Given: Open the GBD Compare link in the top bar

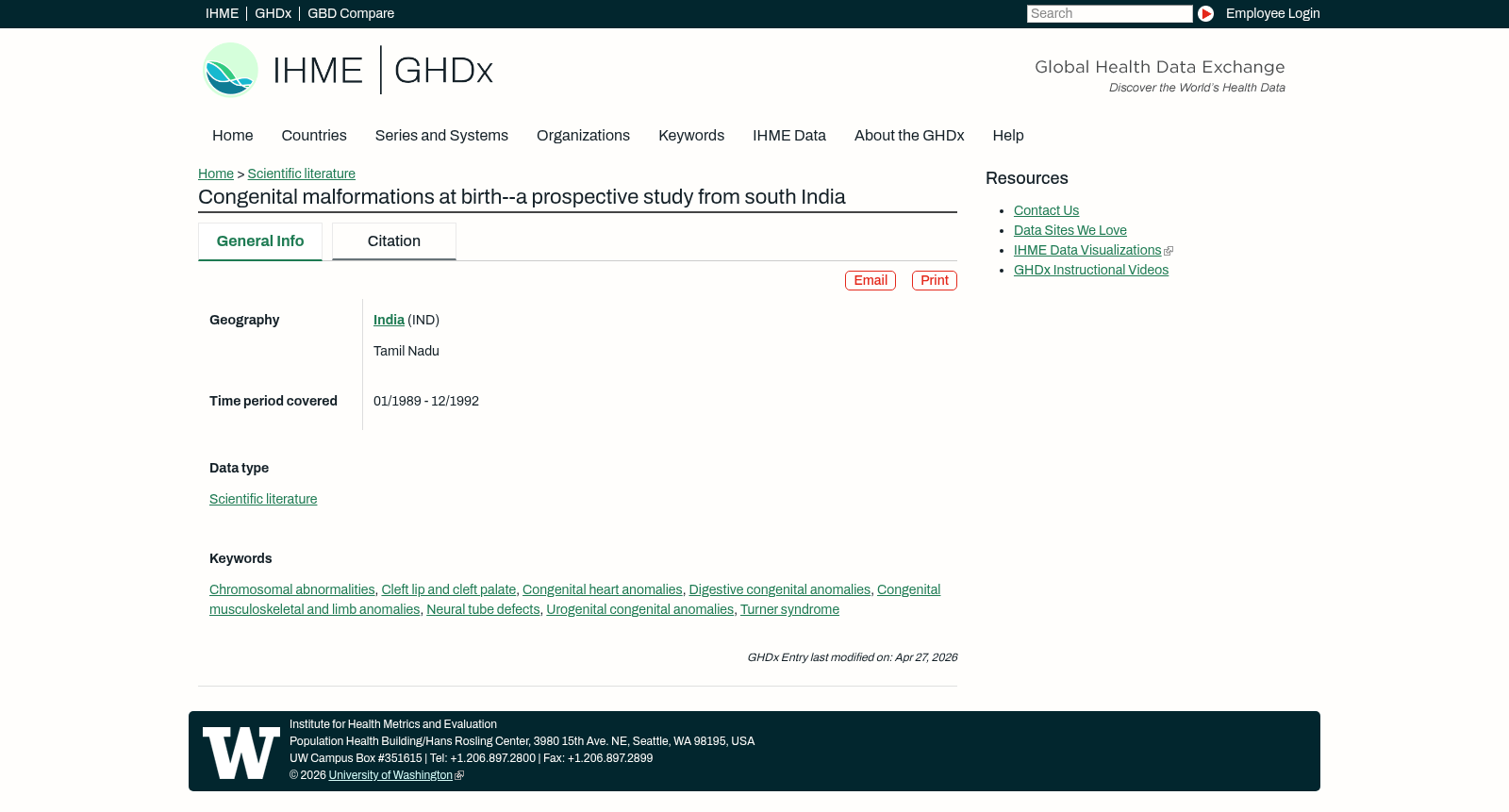Looking at the screenshot, I should pos(351,13).
